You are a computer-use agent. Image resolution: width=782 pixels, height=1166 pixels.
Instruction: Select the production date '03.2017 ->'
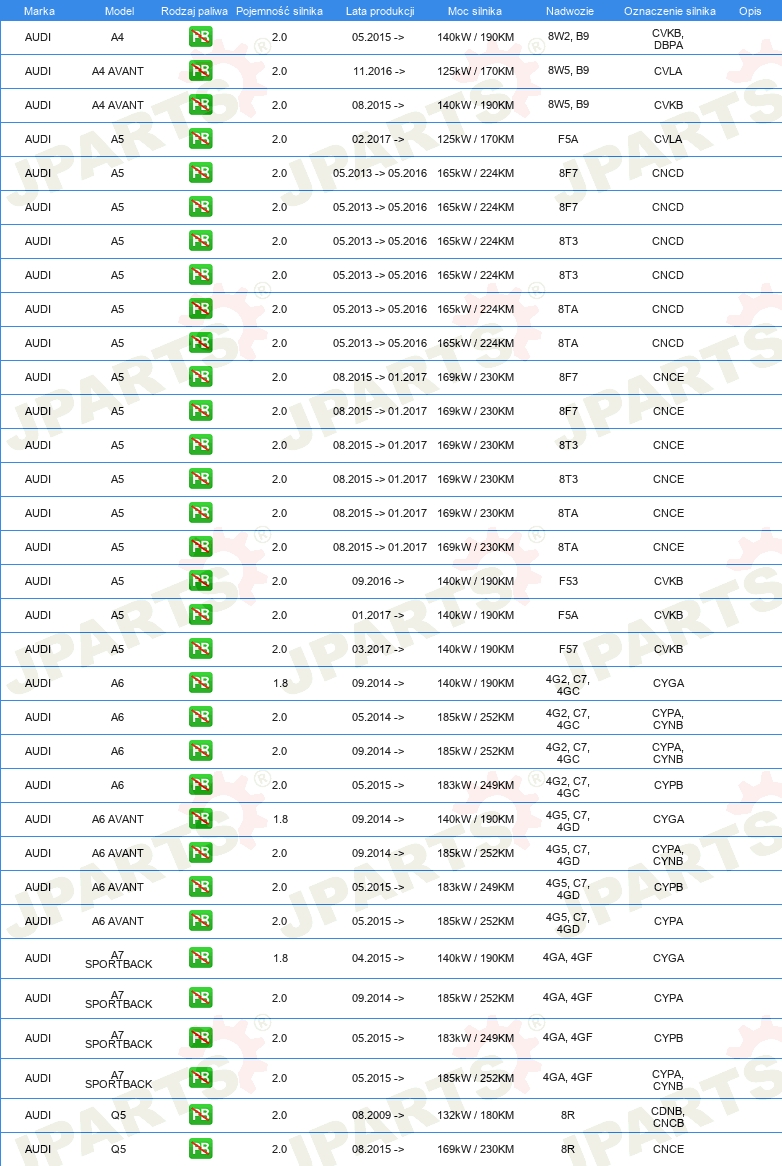pyautogui.click(x=378, y=649)
